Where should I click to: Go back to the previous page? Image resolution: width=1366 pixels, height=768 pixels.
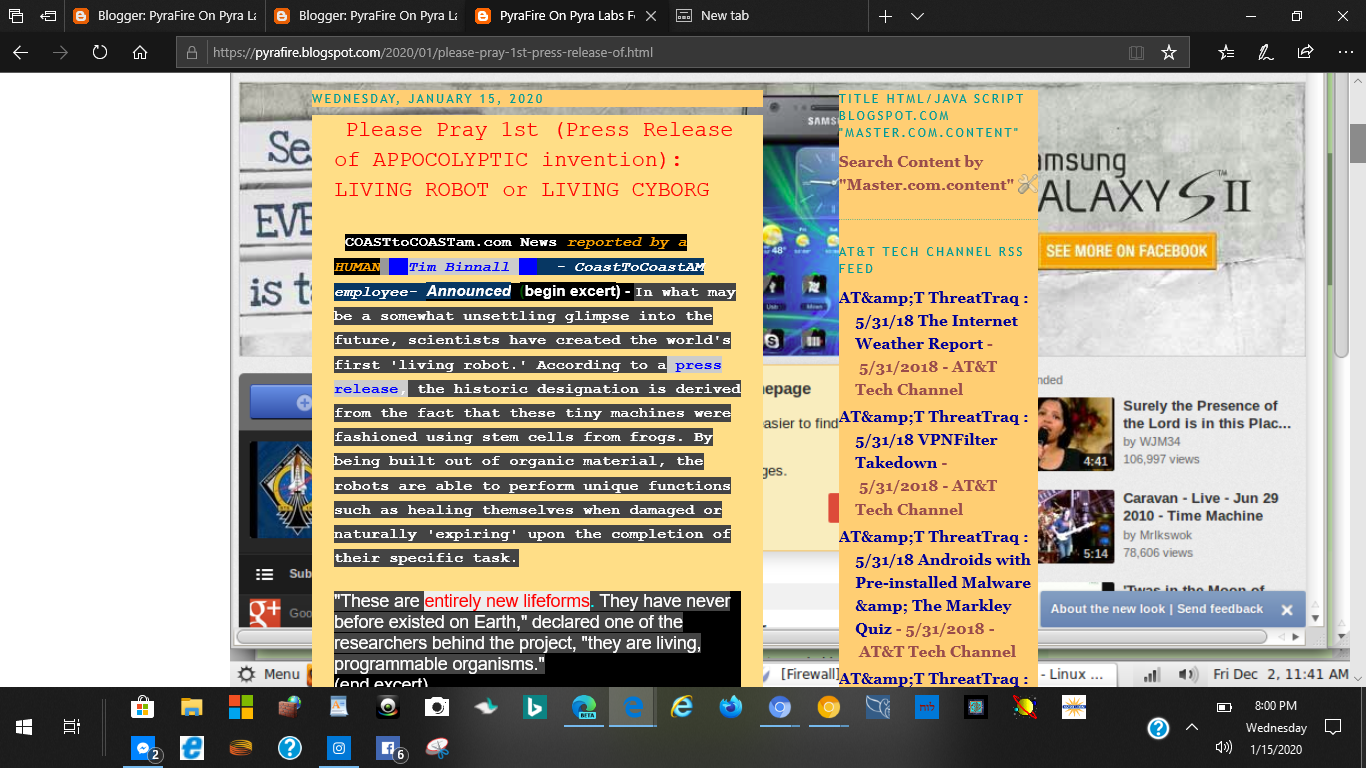pyautogui.click(x=21, y=52)
